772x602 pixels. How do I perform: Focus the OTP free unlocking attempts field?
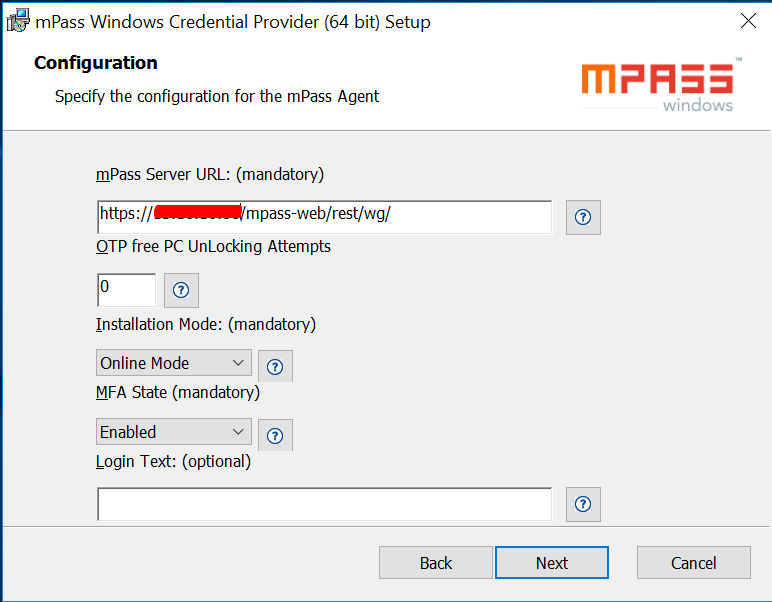[x=127, y=289]
